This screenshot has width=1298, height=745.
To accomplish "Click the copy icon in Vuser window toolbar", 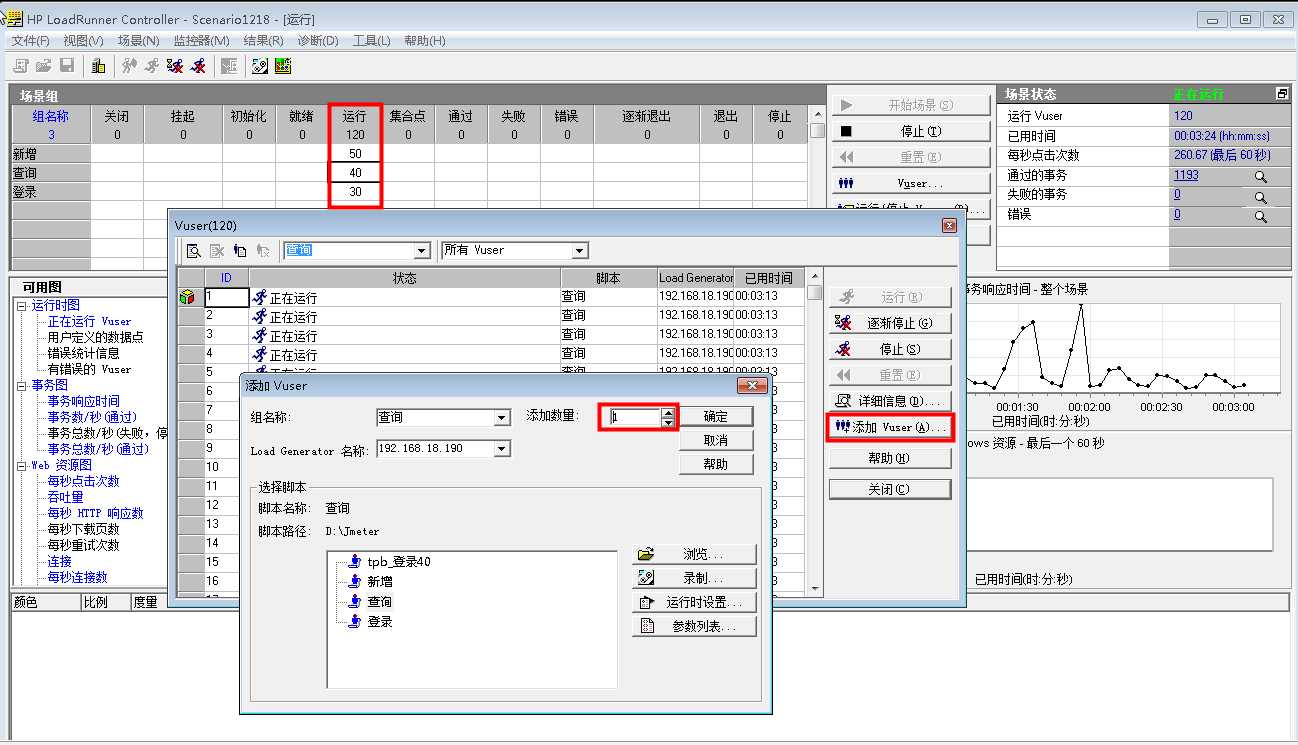I will (240, 250).
